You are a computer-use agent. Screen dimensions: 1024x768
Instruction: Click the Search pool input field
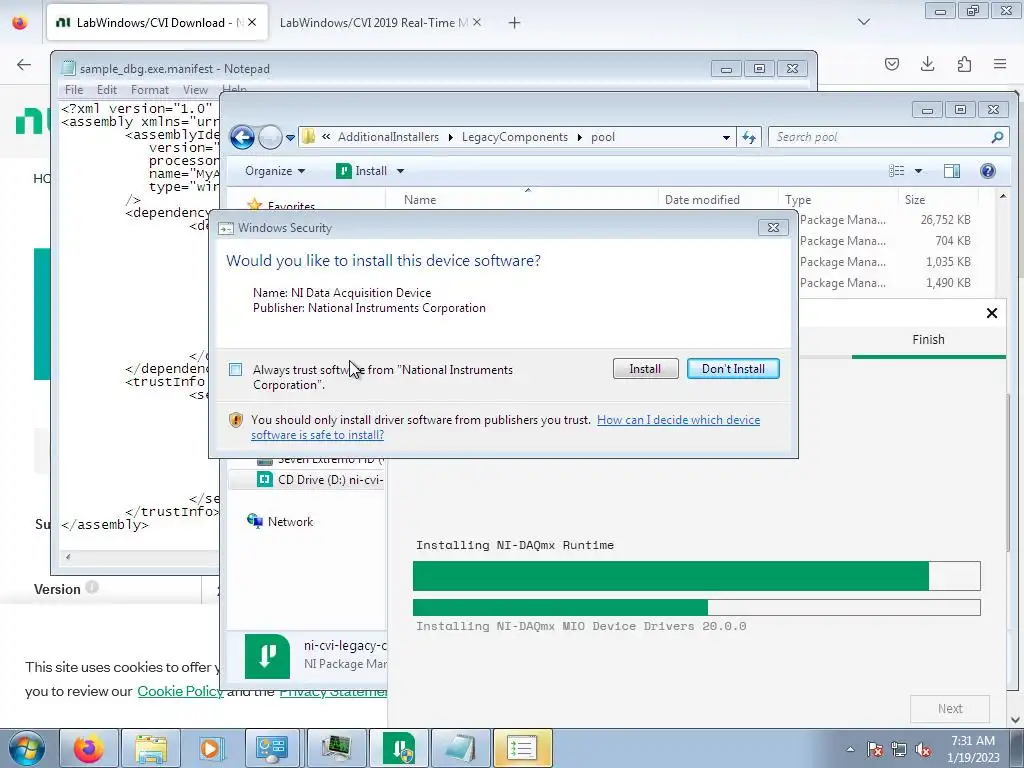878,137
